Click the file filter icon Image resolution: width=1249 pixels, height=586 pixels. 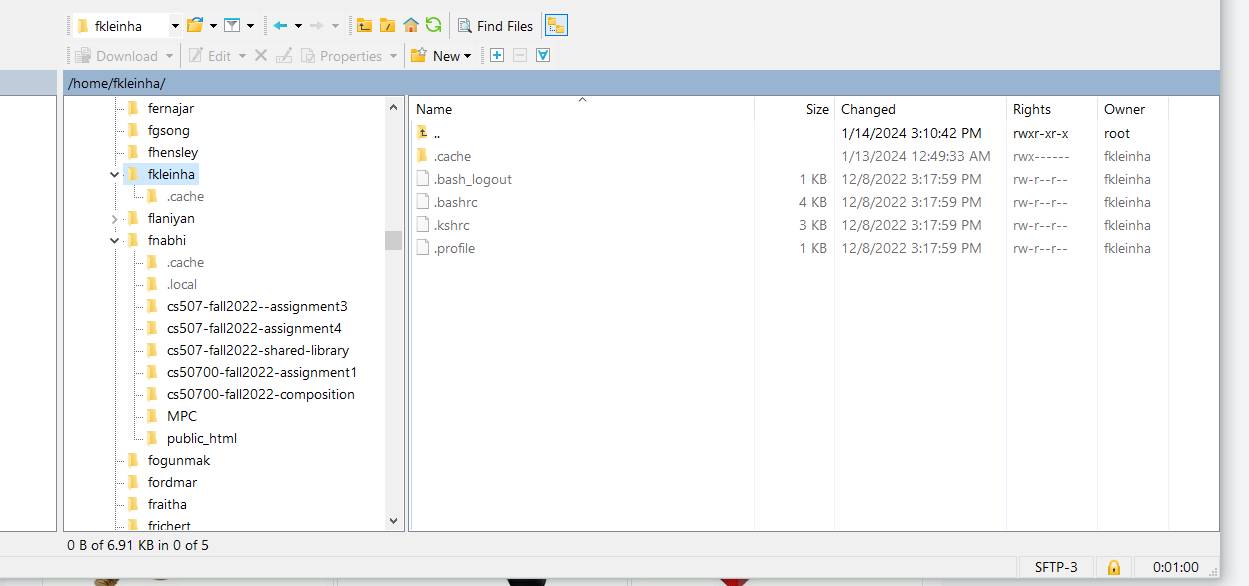[x=232, y=25]
